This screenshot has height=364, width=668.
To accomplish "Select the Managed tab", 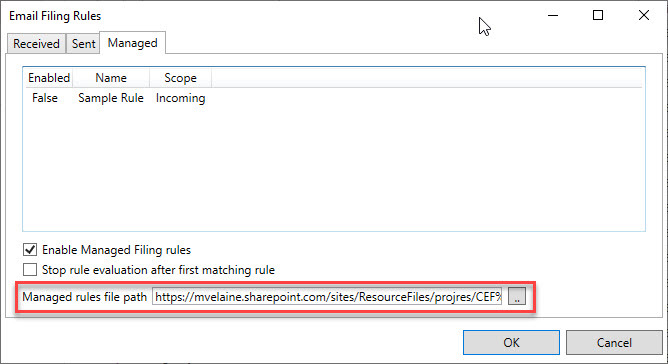I will click(132, 43).
